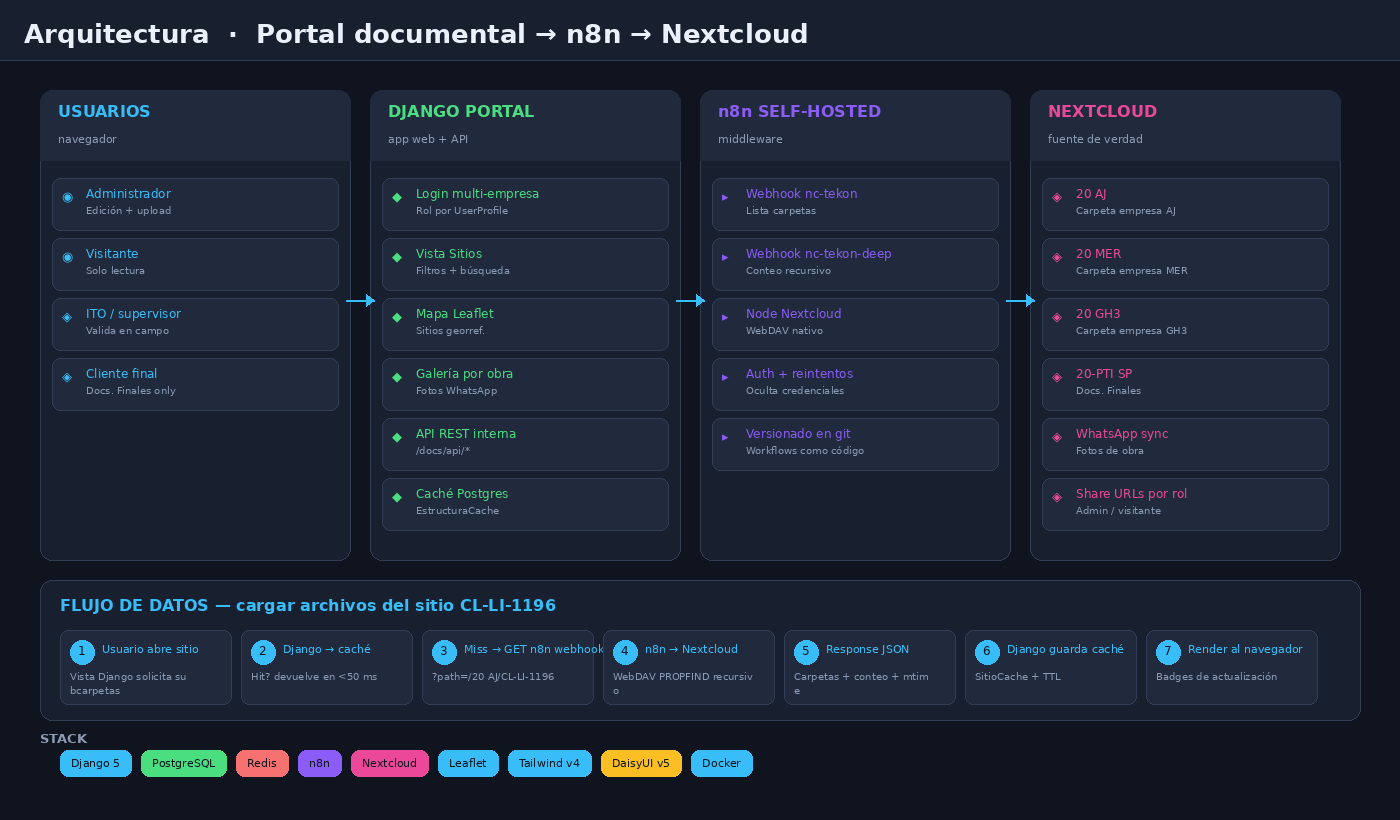Click the green diamond beside Mapa Leaflet
This screenshot has height=820, width=1400.
pyautogui.click(x=397, y=317)
